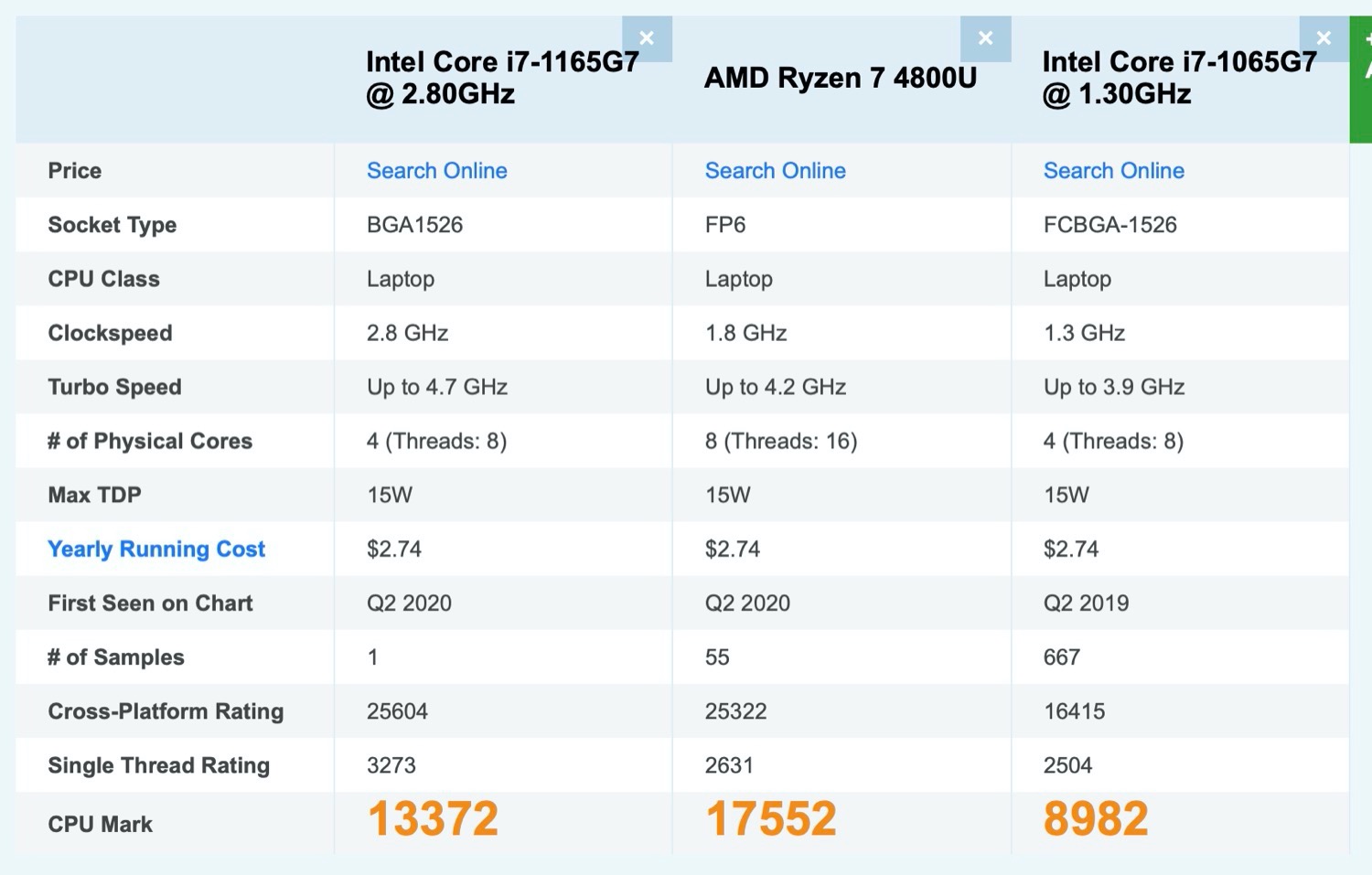
Task: Click the Single Thread Rating row label
Action: (x=159, y=765)
